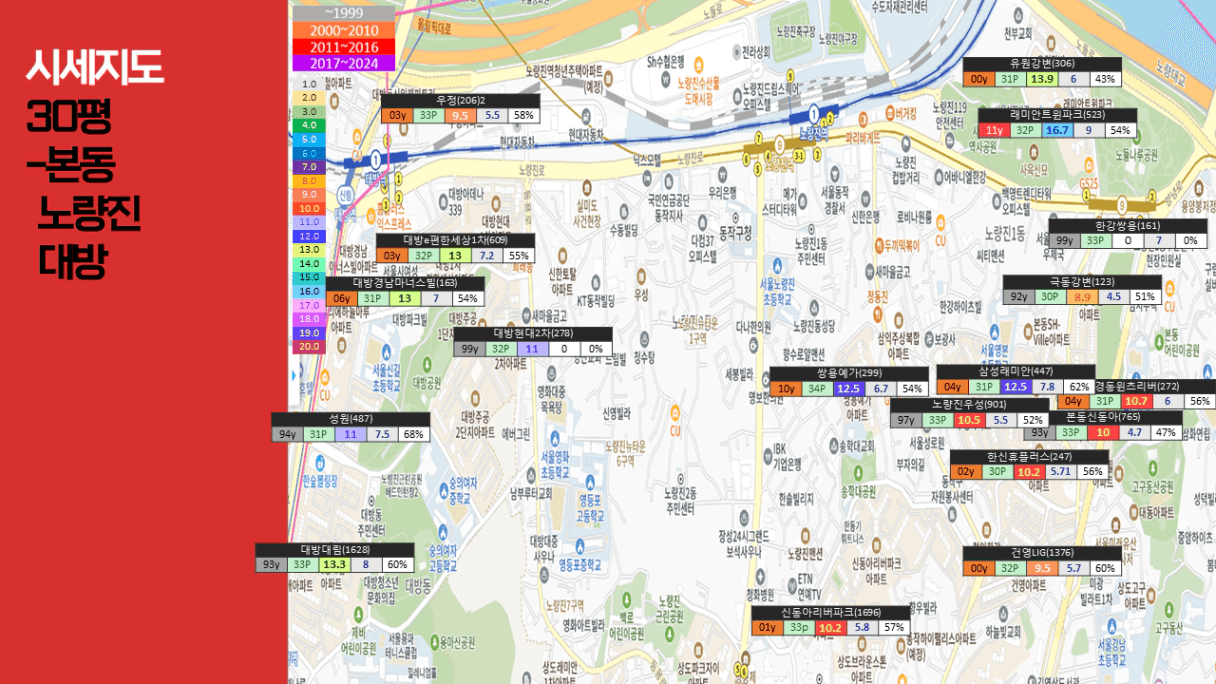Screen dimensions: 1216x684
Task: Select the 대방대림(1628) label title
Action: [335, 549]
